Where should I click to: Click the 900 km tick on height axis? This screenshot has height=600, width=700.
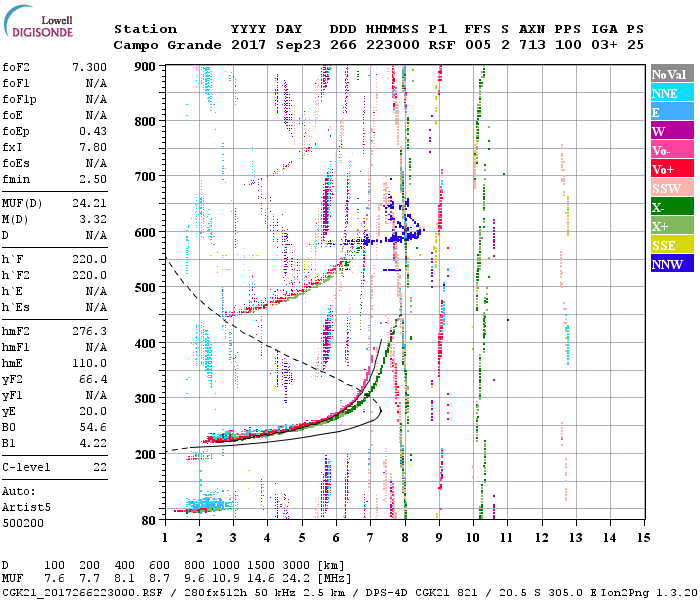point(145,66)
